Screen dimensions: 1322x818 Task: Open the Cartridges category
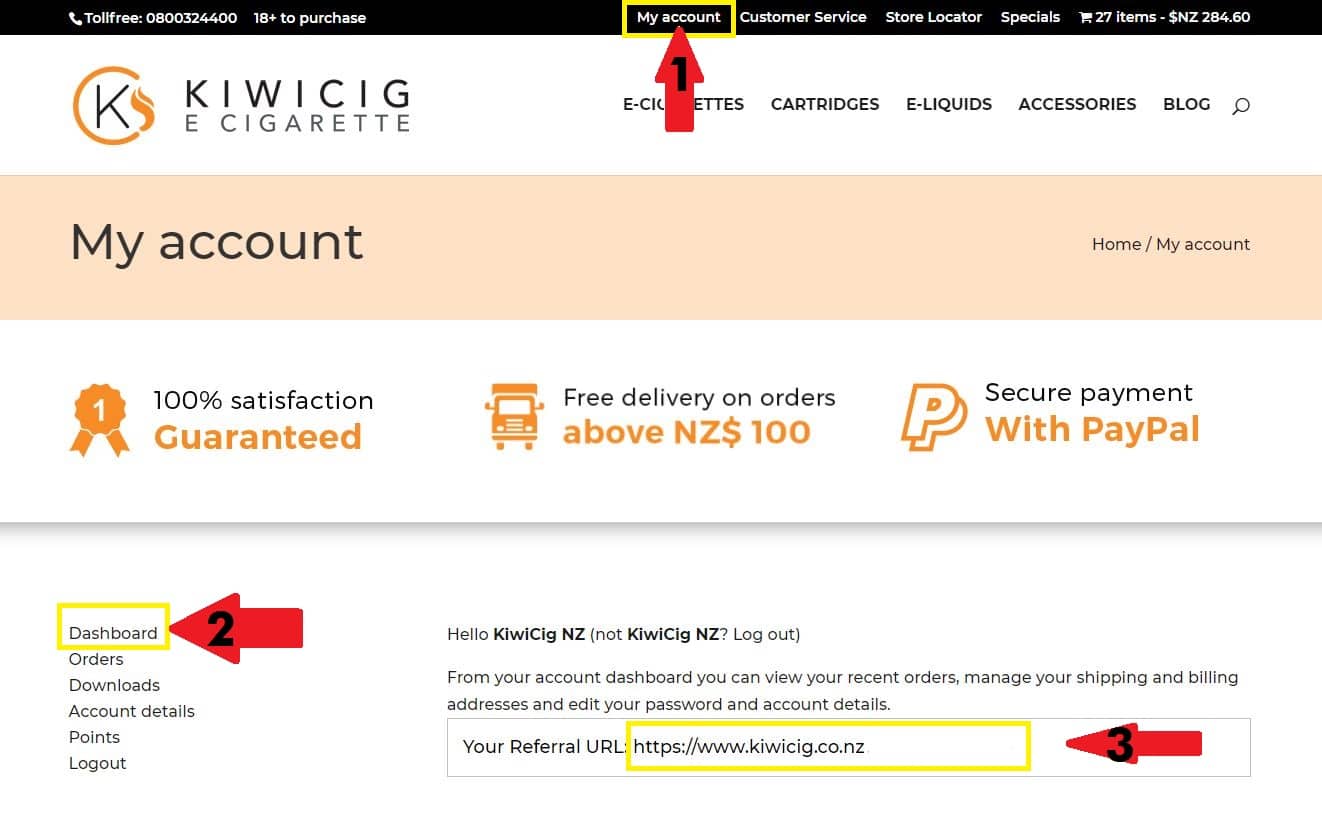[x=825, y=104]
